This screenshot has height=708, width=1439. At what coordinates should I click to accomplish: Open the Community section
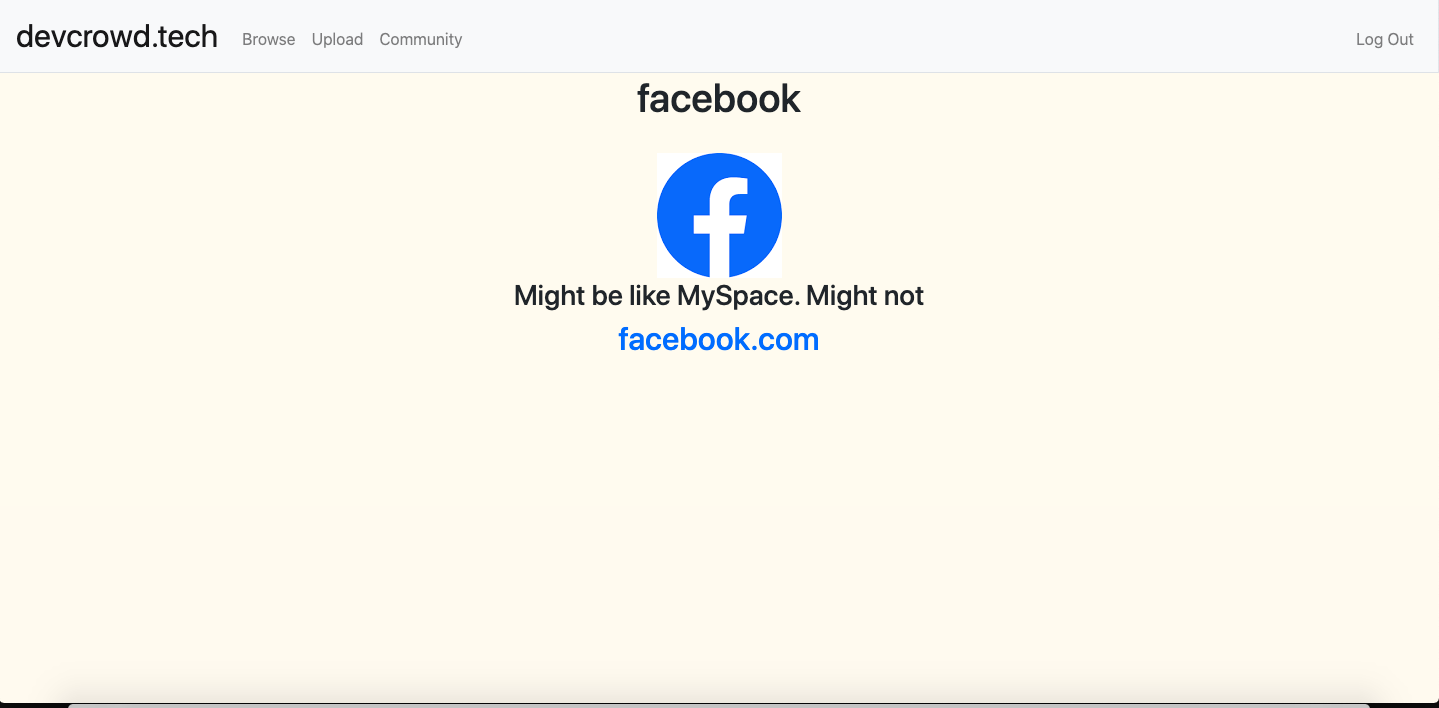pos(421,39)
